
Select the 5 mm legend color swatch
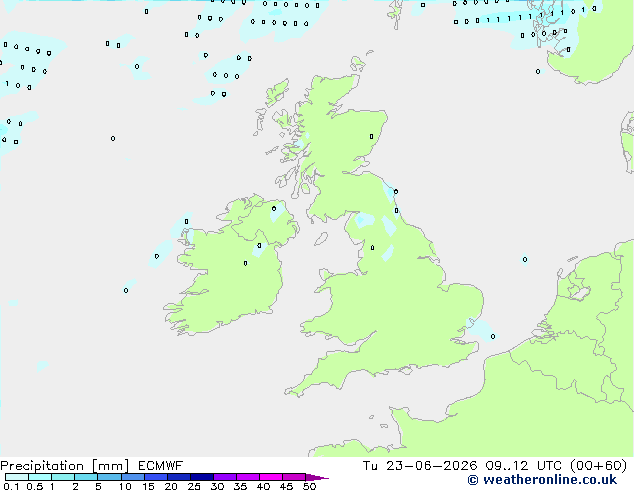click(110, 477)
